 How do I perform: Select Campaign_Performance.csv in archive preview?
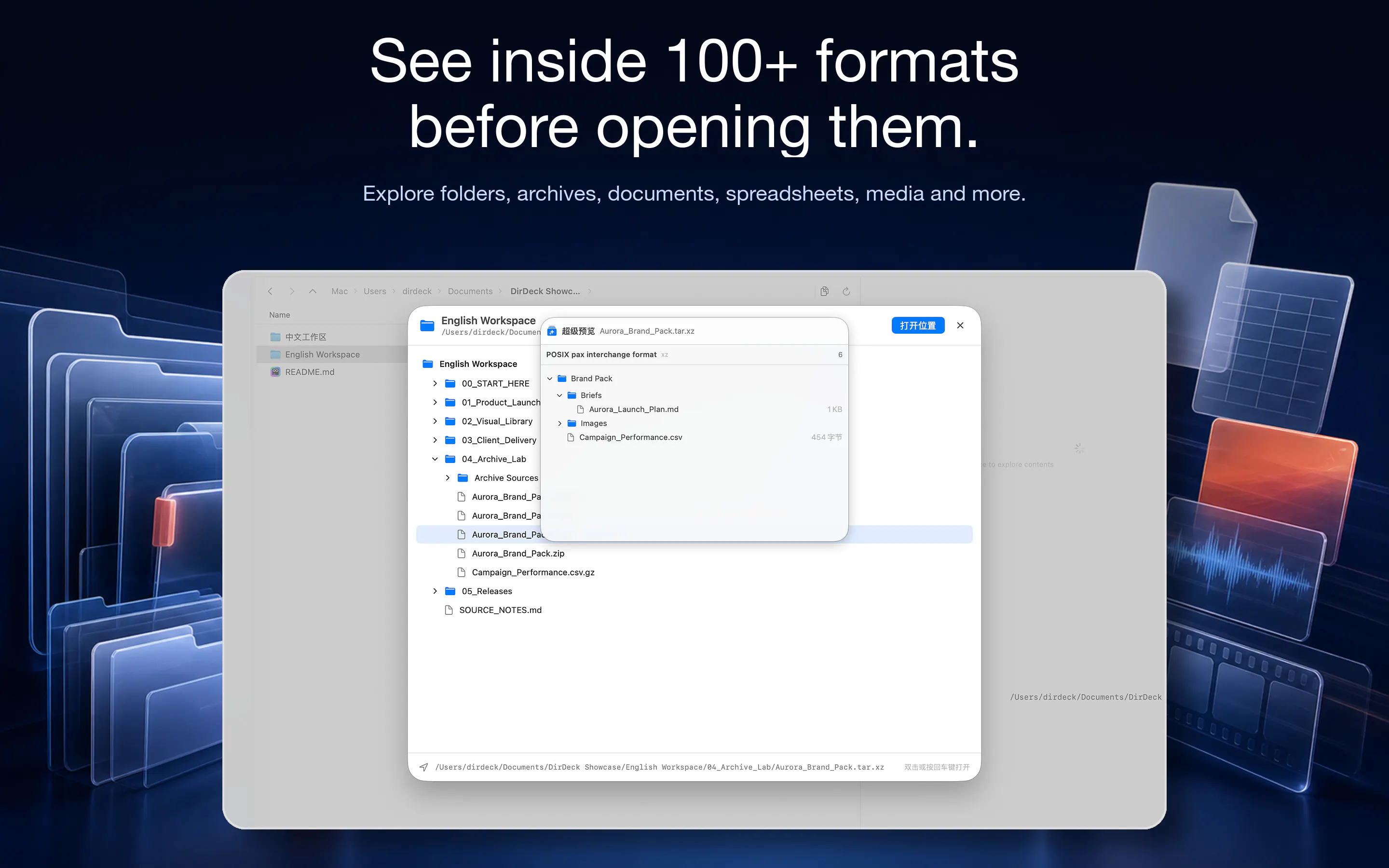point(630,437)
